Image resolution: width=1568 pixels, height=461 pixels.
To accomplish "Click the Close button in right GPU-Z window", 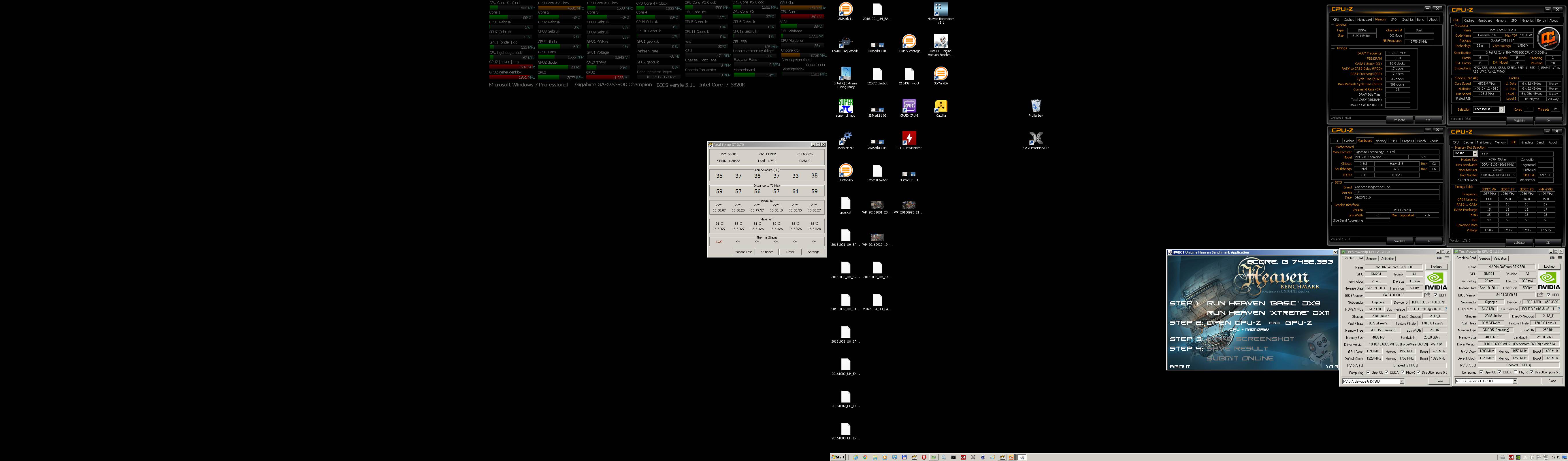I will [x=1552, y=381].
